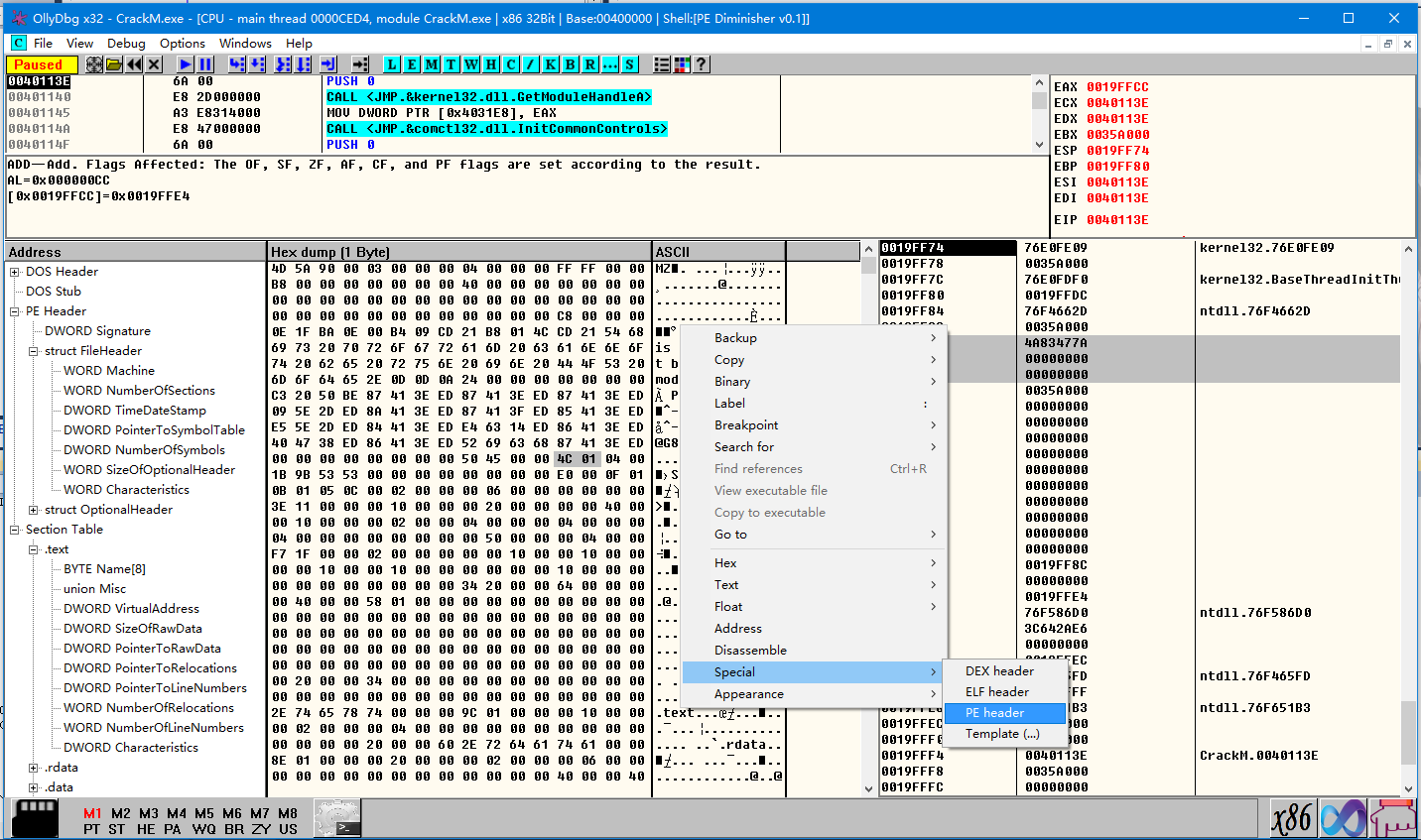
Task: Click the Step into toolbar icon
Action: (237, 64)
